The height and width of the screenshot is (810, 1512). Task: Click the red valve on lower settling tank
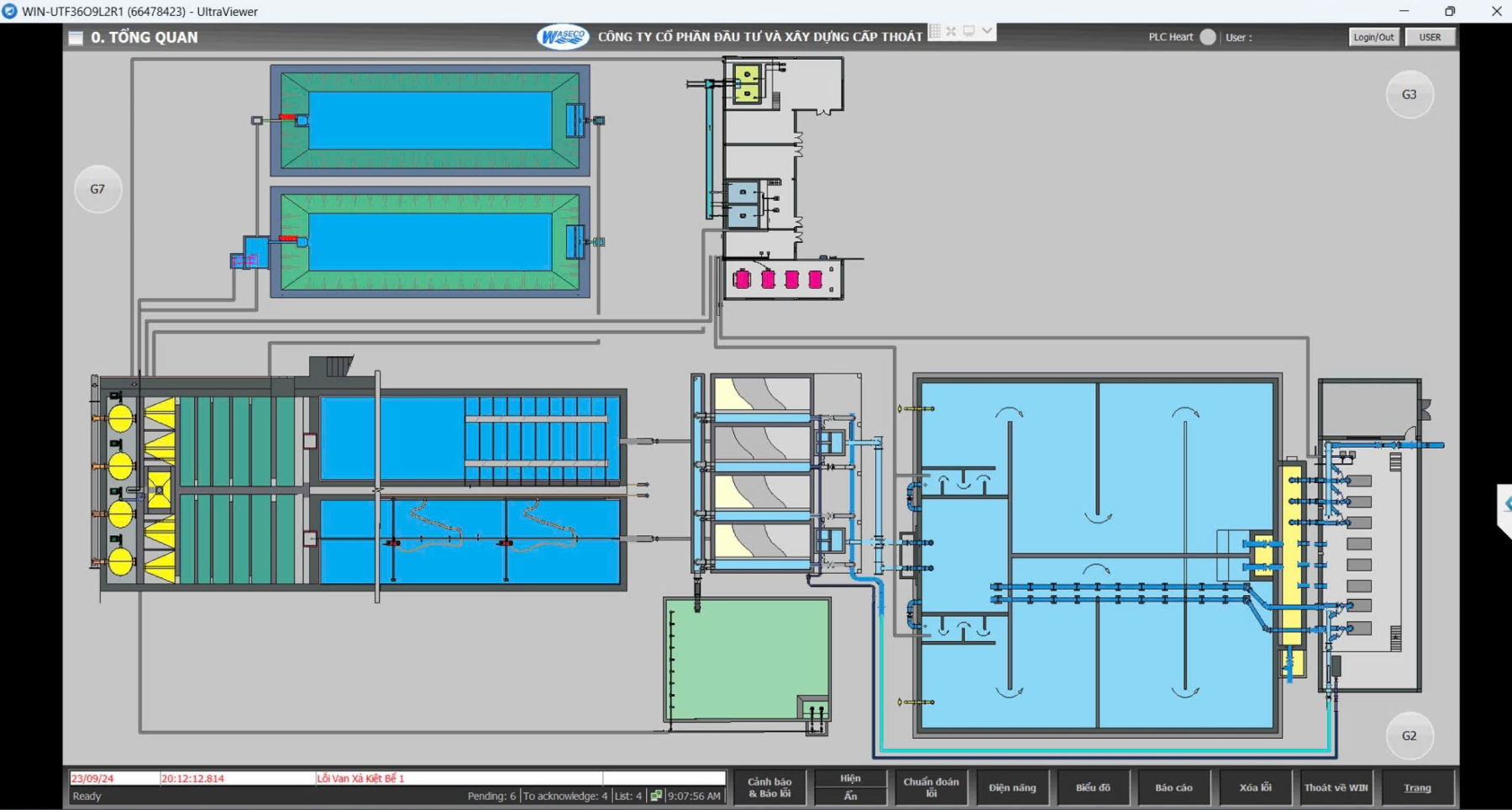[287, 239]
